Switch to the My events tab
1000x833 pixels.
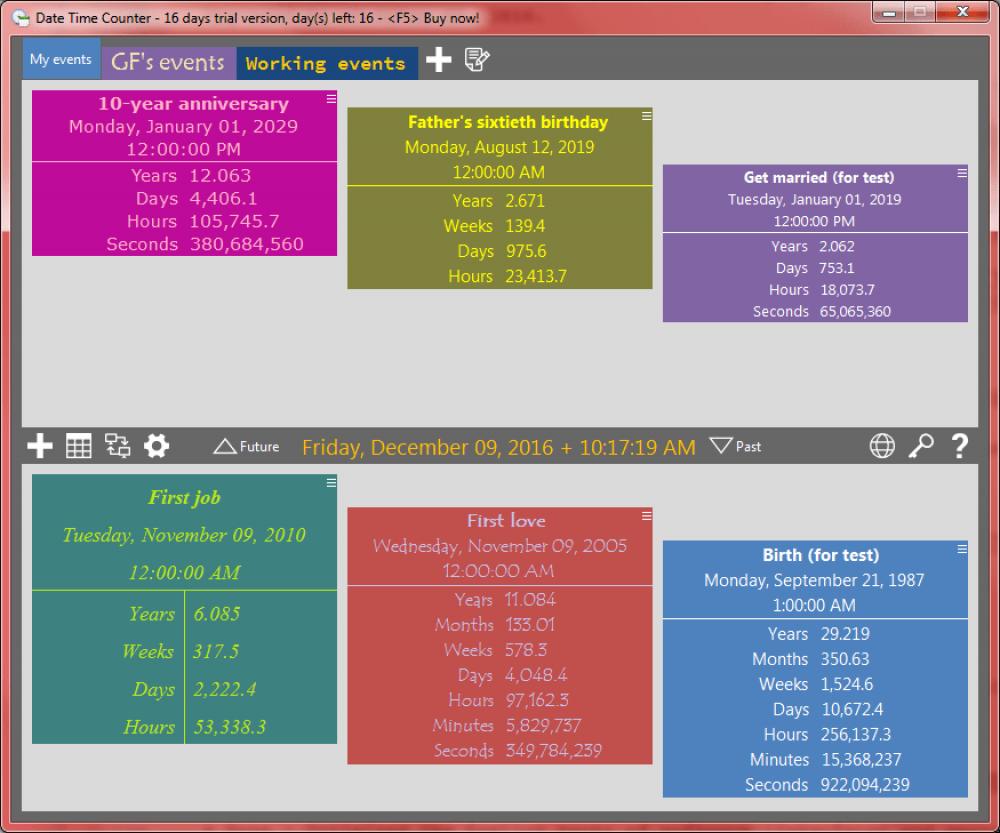[61, 58]
